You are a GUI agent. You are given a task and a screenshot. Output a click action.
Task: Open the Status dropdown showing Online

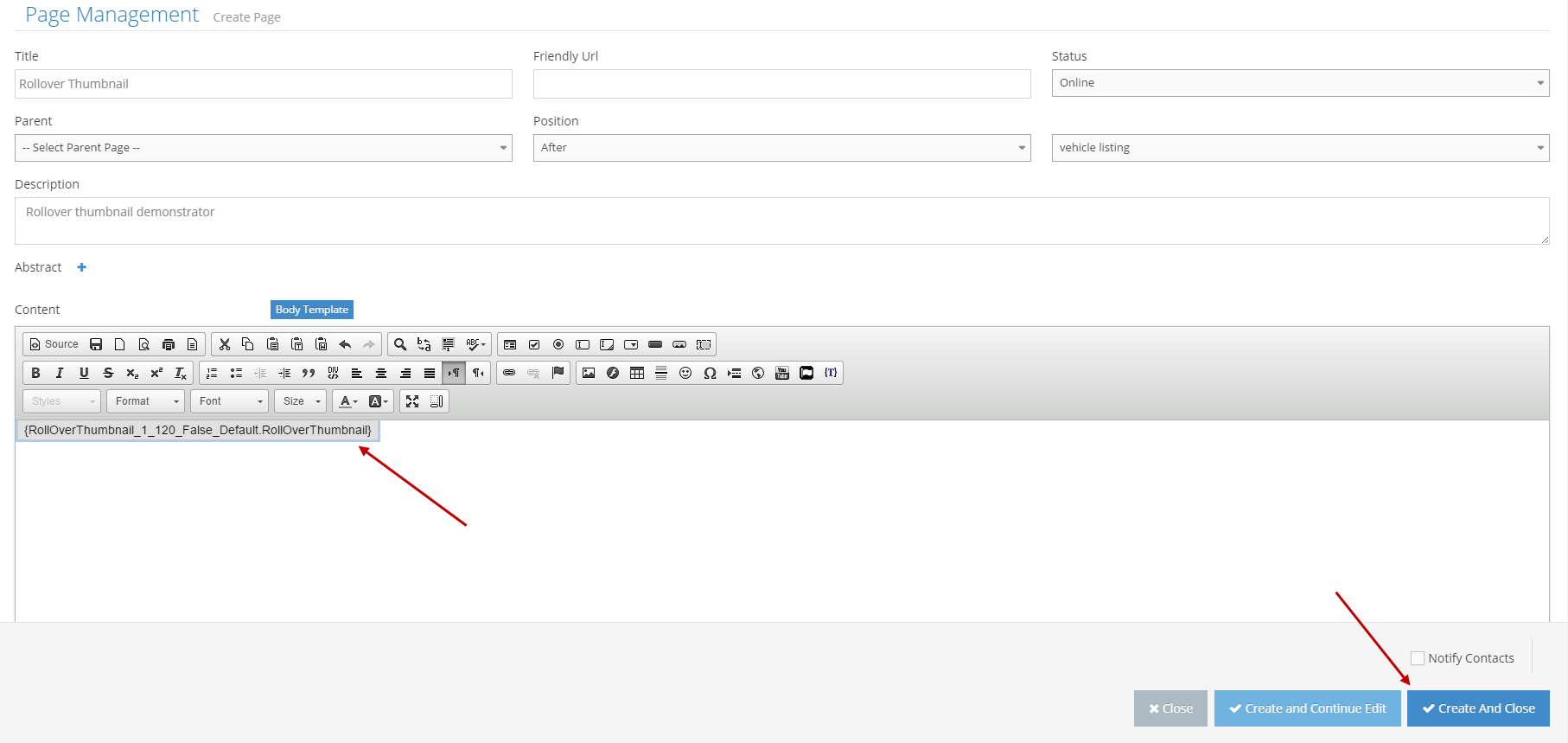pyautogui.click(x=1300, y=83)
